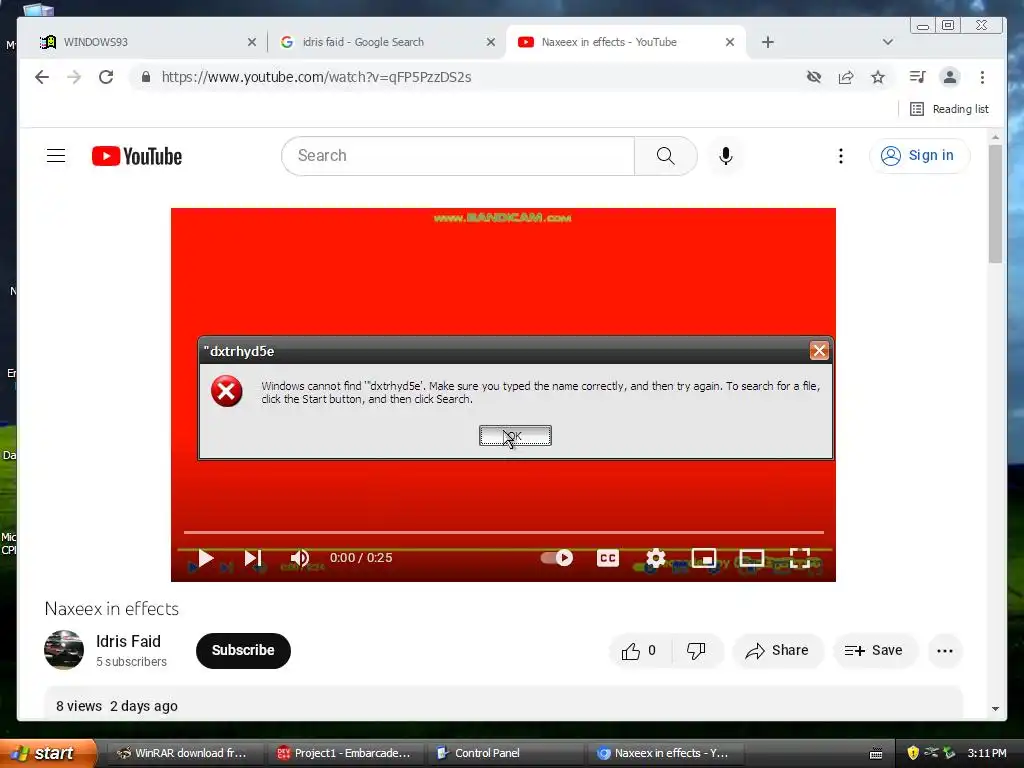The width and height of the screenshot is (1024, 768).
Task: Click the browser back arrow
Action: point(42,77)
